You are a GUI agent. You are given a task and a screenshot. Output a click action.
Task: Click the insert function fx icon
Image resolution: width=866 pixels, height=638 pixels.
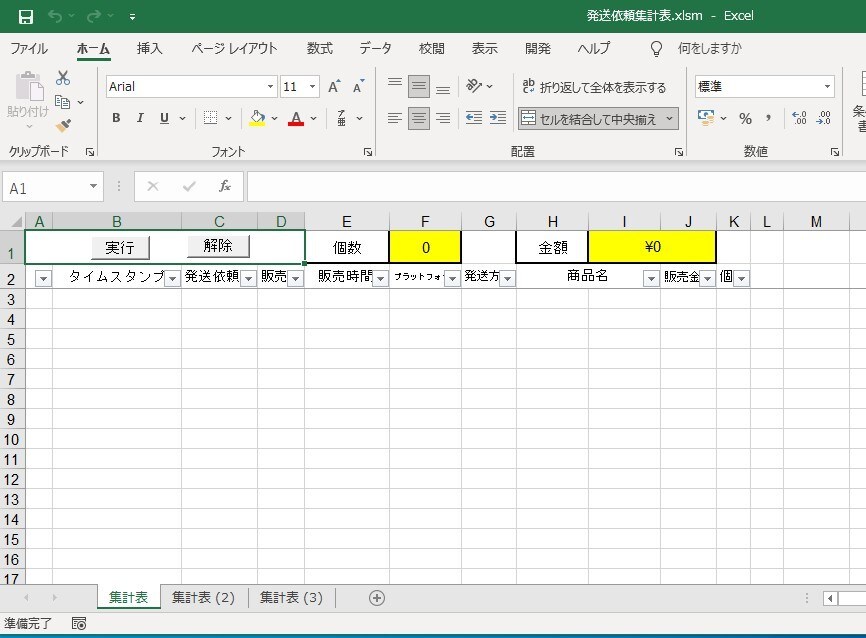click(x=224, y=187)
